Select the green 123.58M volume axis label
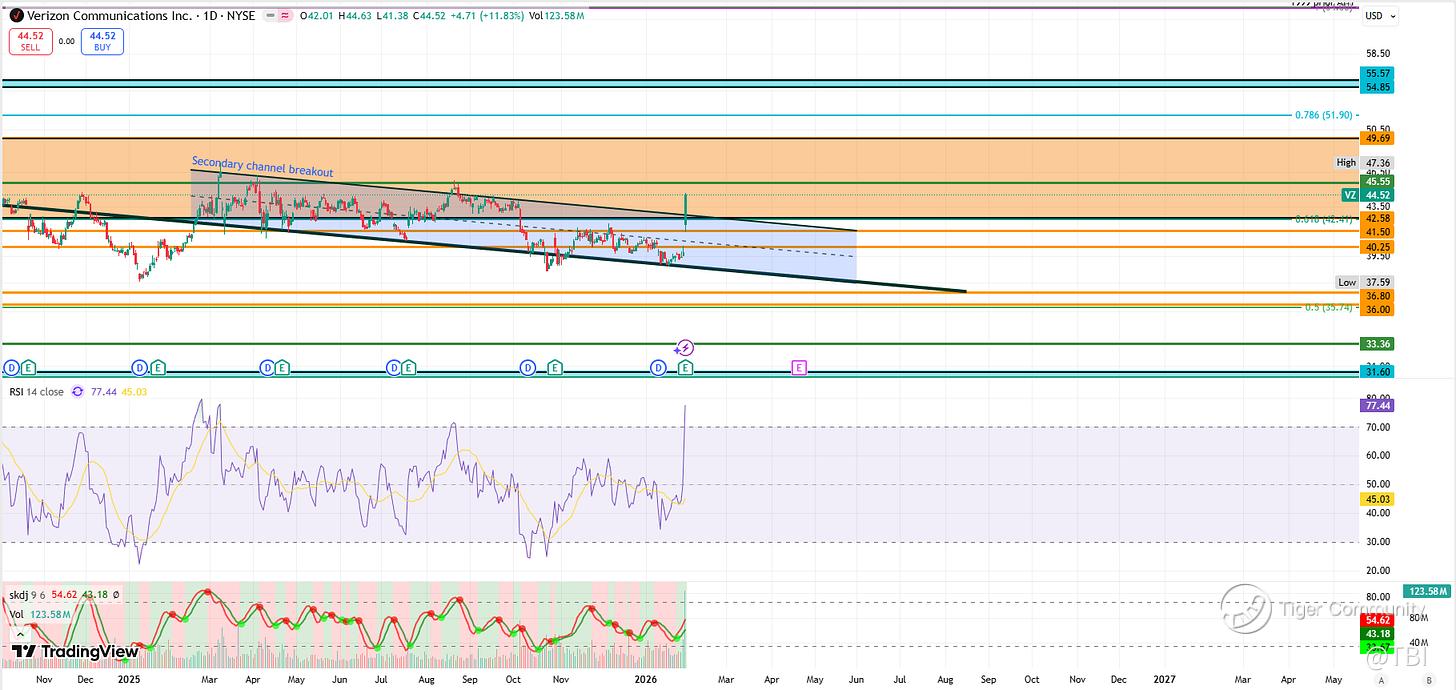The image size is (1456, 690). click(x=1426, y=591)
